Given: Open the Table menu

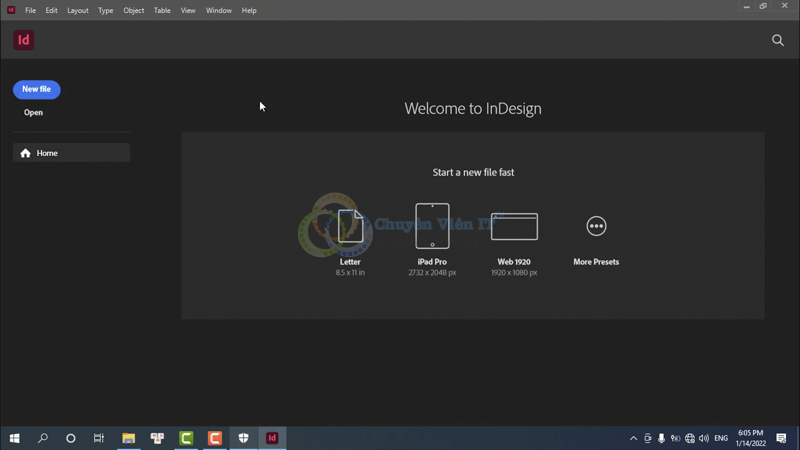Looking at the screenshot, I should (162, 10).
